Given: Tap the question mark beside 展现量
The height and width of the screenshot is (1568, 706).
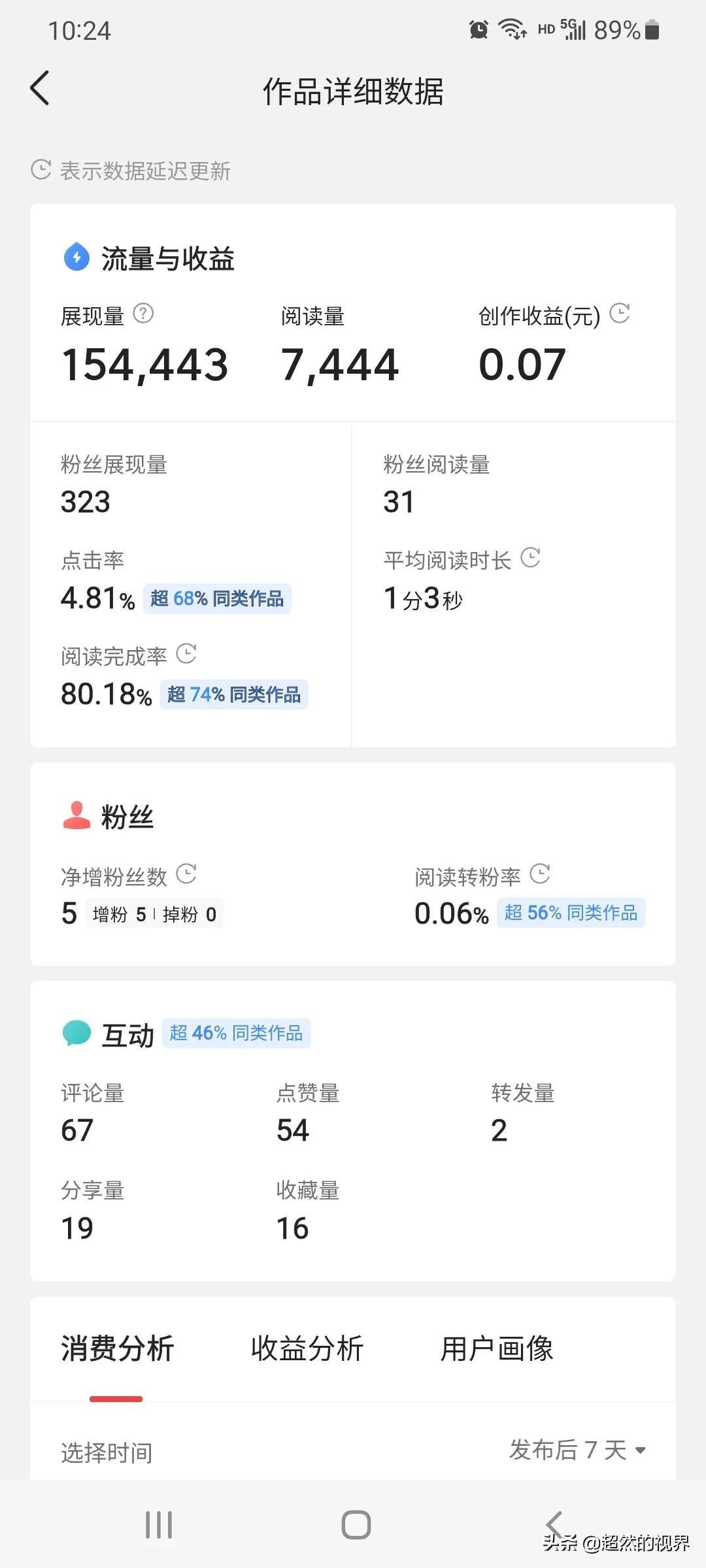Looking at the screenshot, I should tap(143, 314).
